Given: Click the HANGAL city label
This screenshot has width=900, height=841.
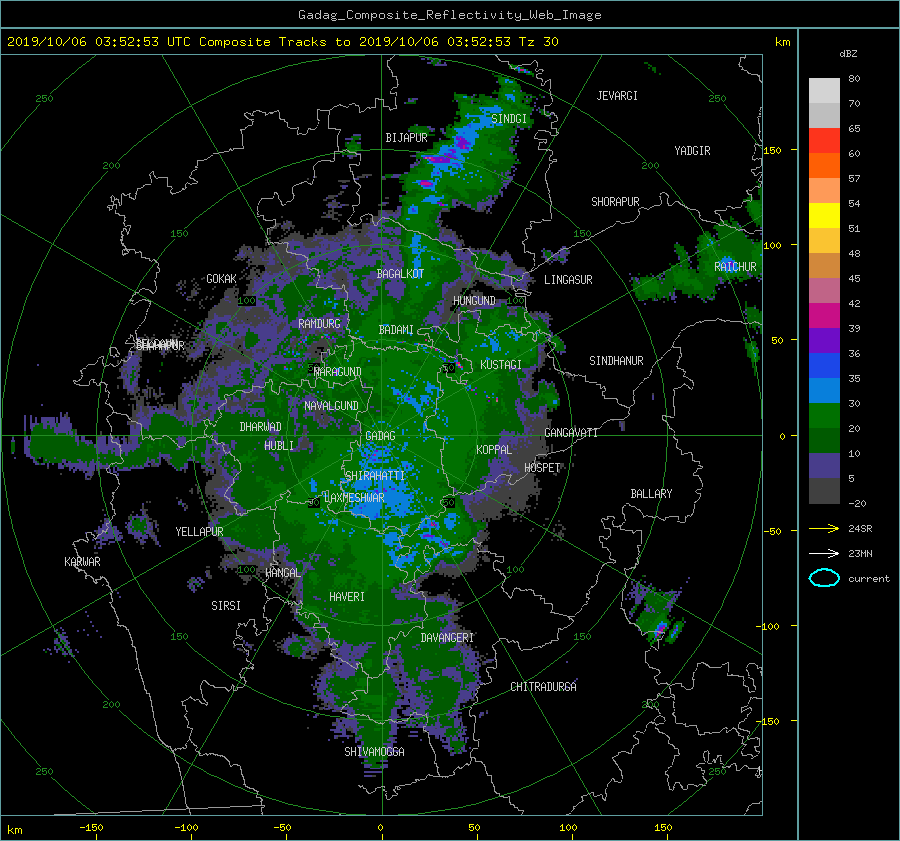Looking at the screenshot, I should 283,573.
